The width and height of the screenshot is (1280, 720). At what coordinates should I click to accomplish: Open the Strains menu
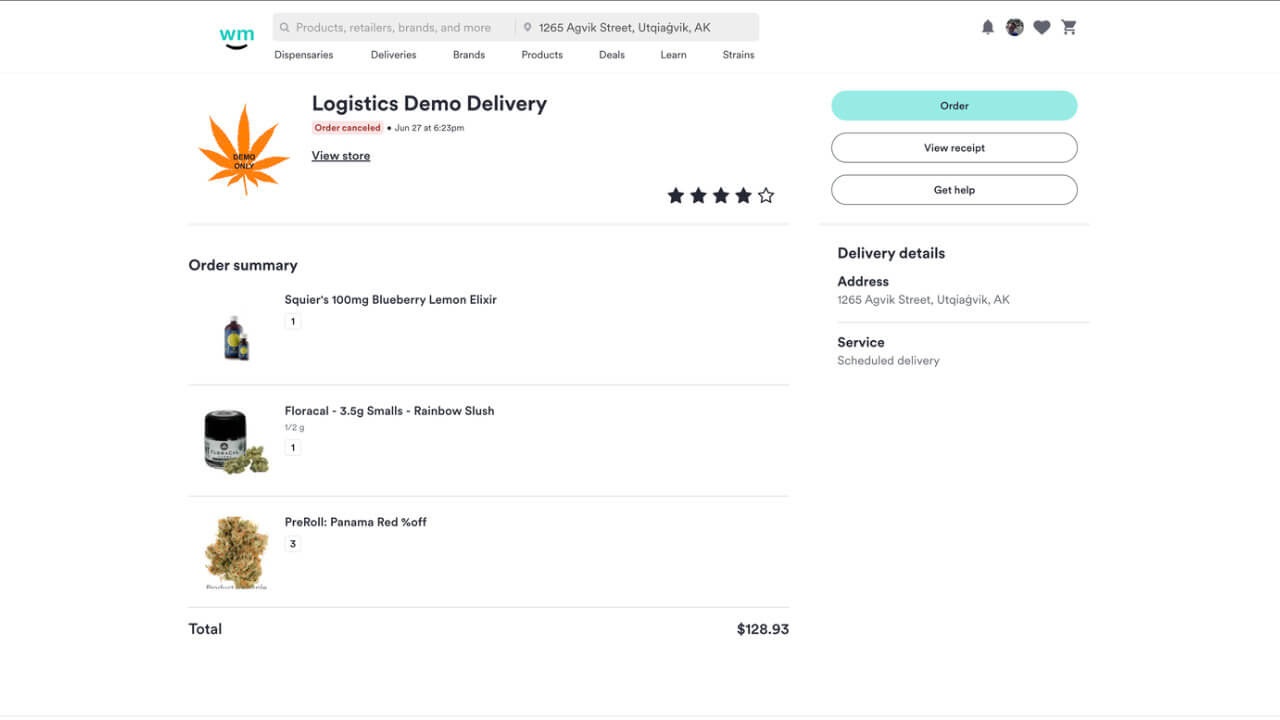tap(738, 55)
